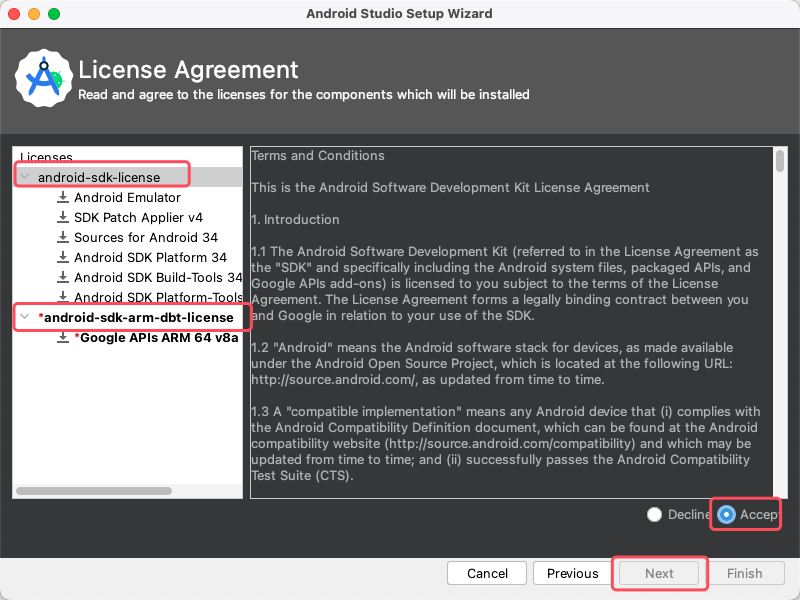Click download icon beside Android SDK Build-Tools 34
Viewport: 800px width, 600px height.
[x=63, y=277]
